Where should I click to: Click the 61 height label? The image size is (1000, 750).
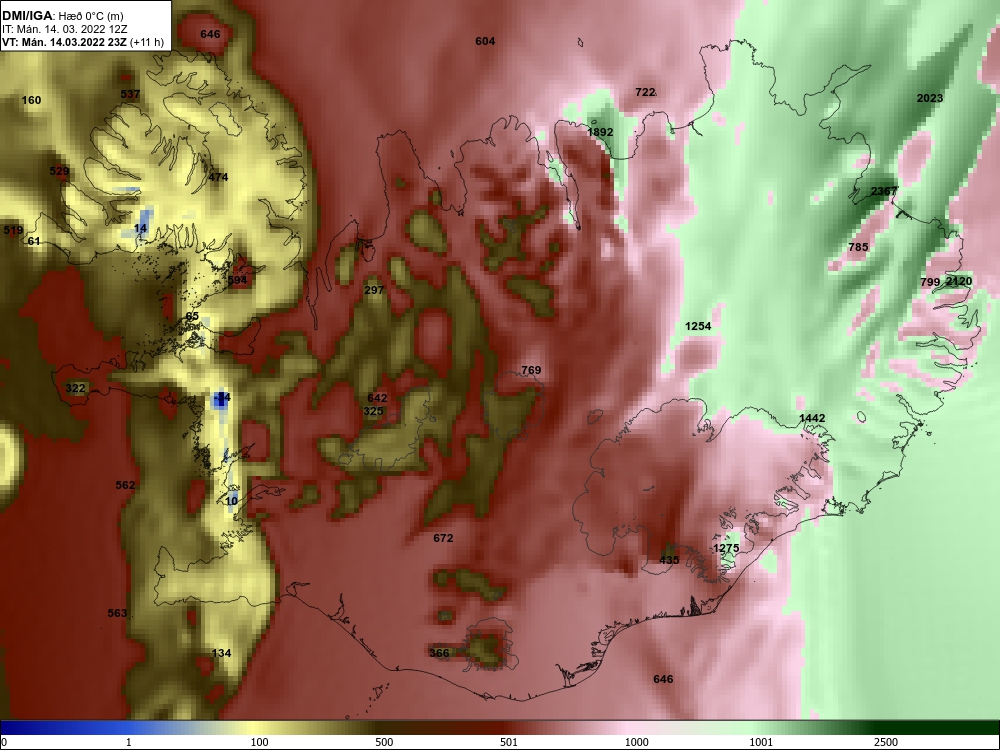34,240
